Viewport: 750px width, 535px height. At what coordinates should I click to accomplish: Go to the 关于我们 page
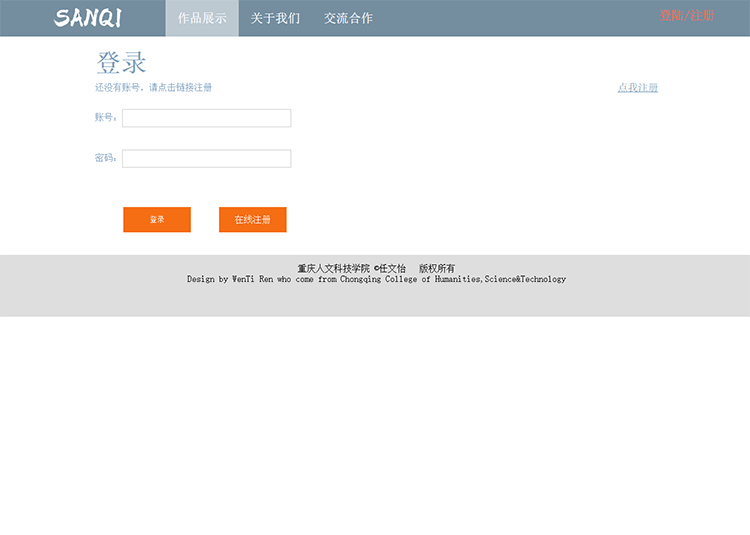coord(275,18)
